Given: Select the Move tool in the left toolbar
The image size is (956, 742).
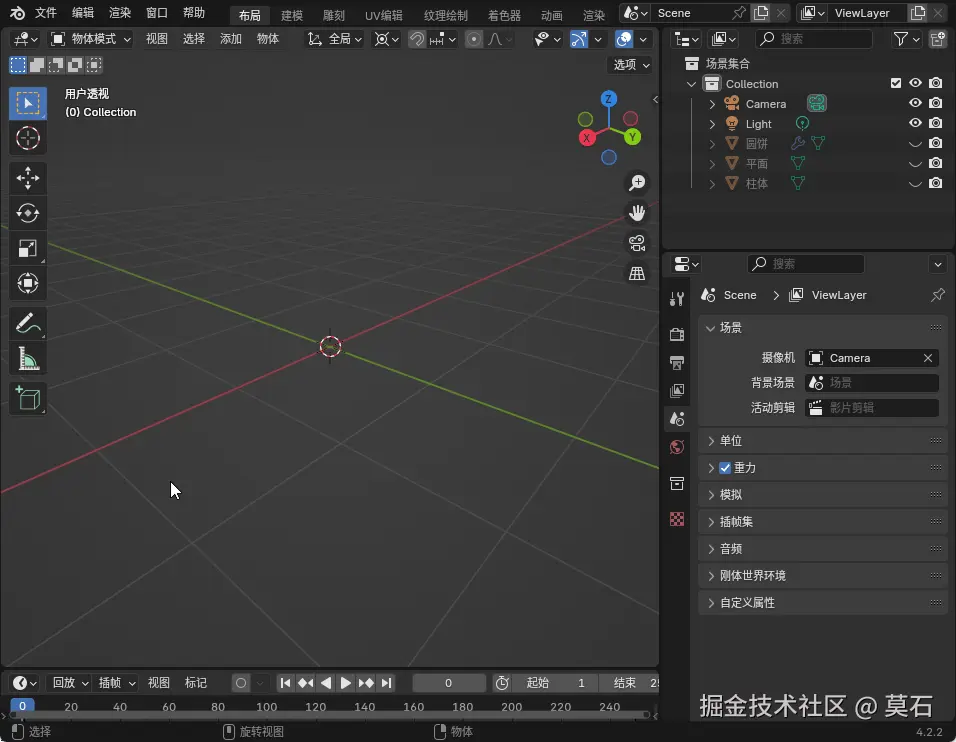Looking at the screenshot, I should click(x=28, y=178).
